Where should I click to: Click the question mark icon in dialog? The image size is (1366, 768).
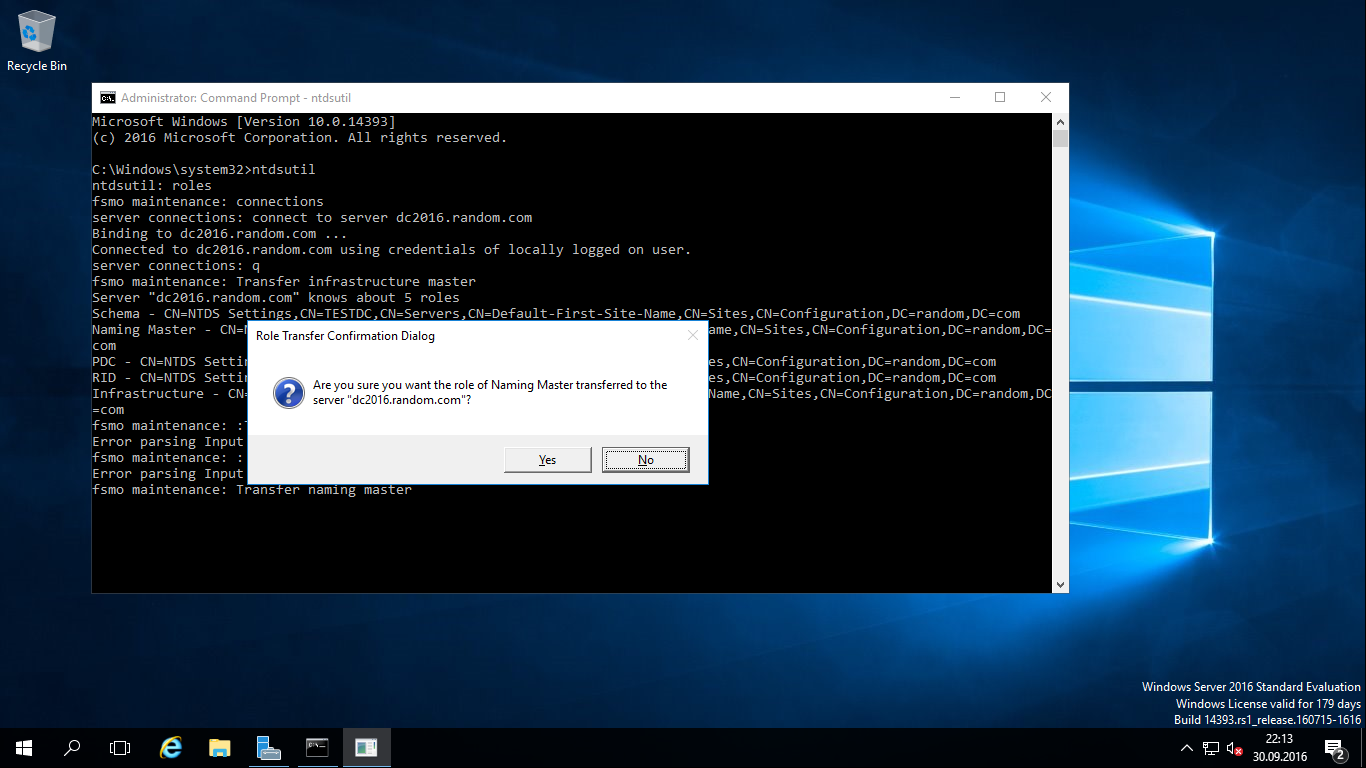289,392
